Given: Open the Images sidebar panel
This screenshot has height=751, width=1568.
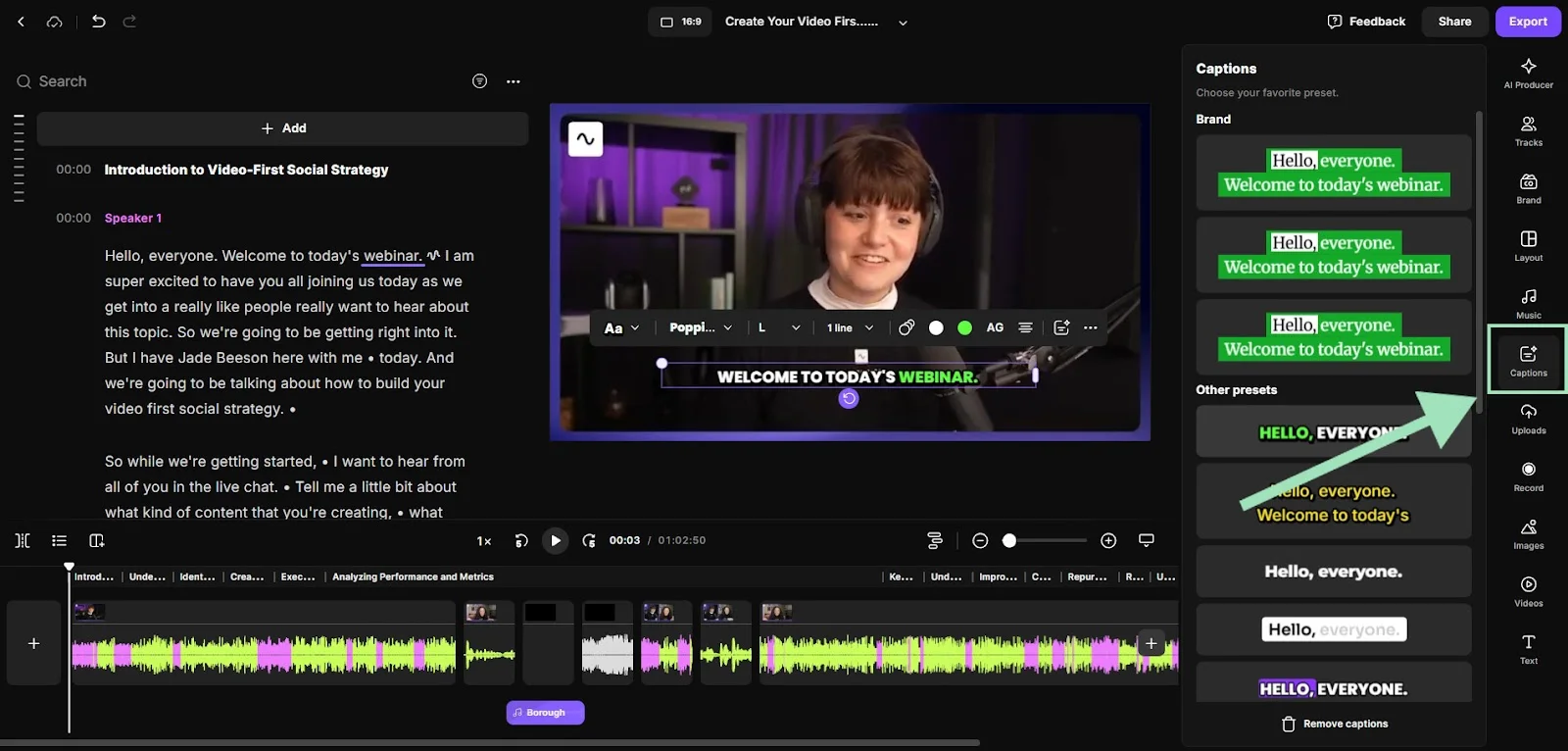Looking at the screenshot, I should point(1528,534).
